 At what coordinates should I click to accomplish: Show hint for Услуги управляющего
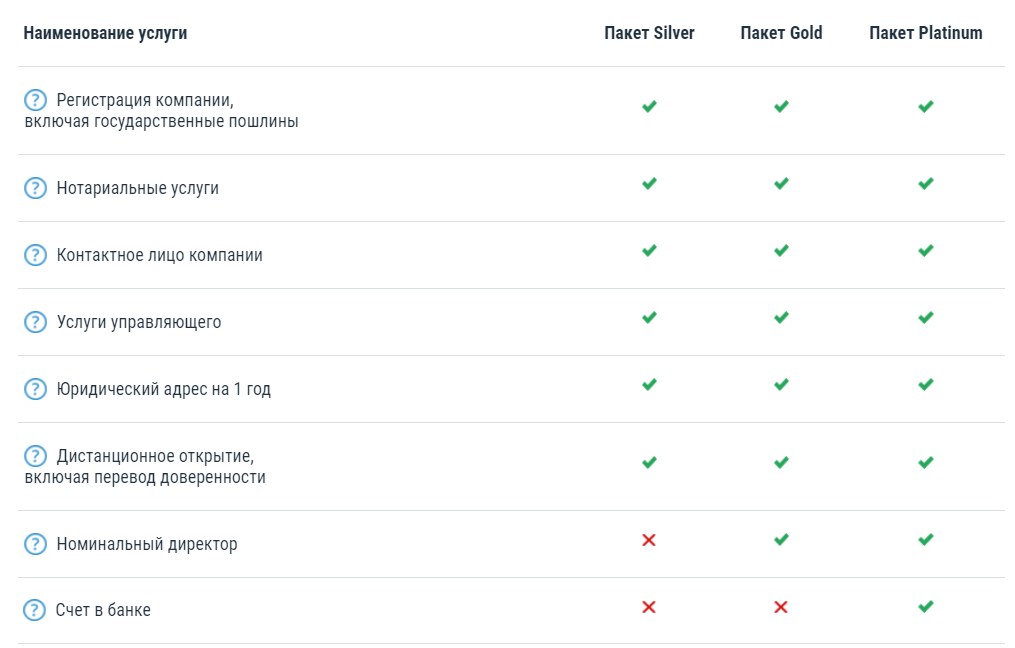(x=35, y=322)
